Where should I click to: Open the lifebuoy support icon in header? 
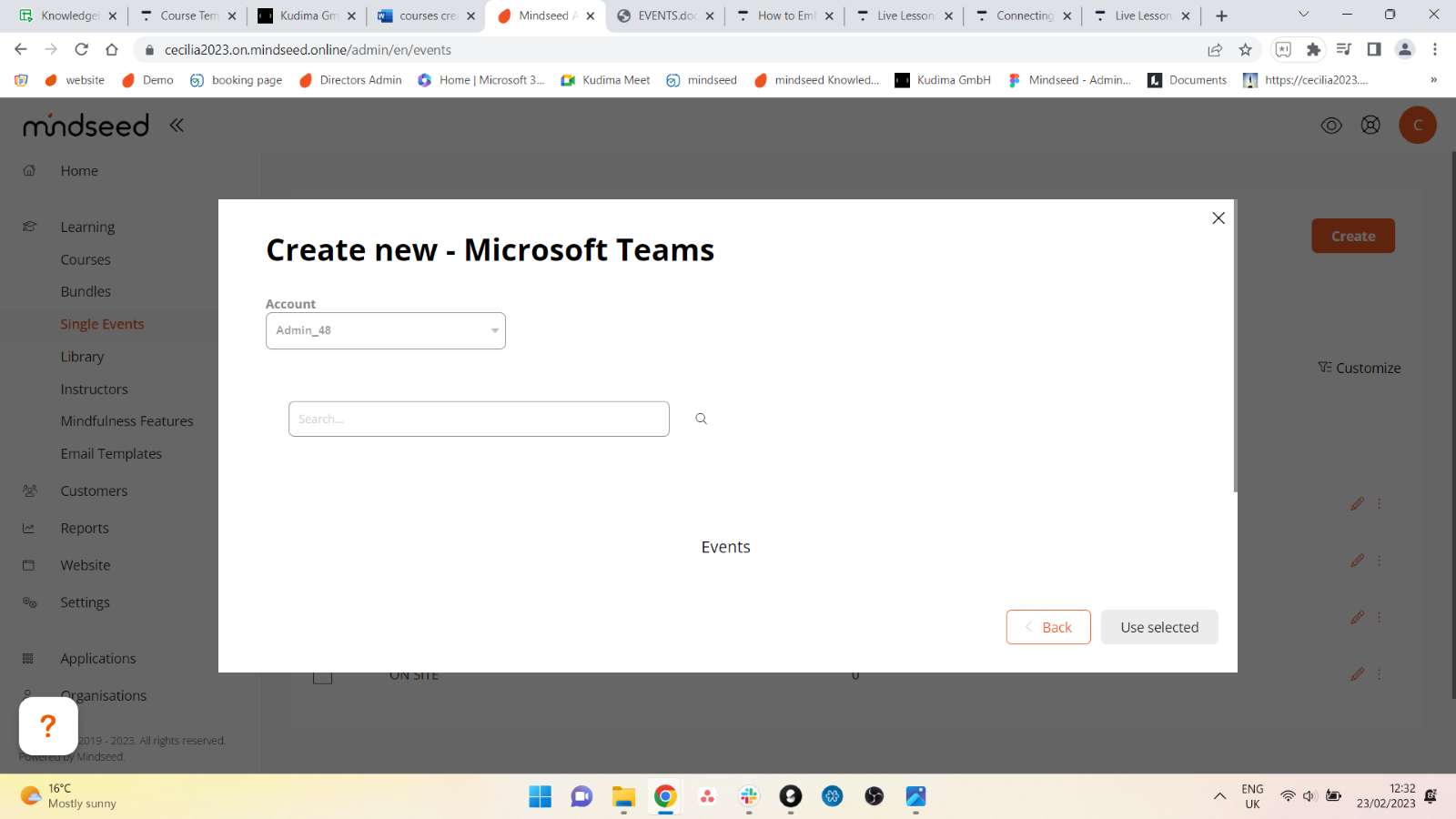tap(1370, 125)
